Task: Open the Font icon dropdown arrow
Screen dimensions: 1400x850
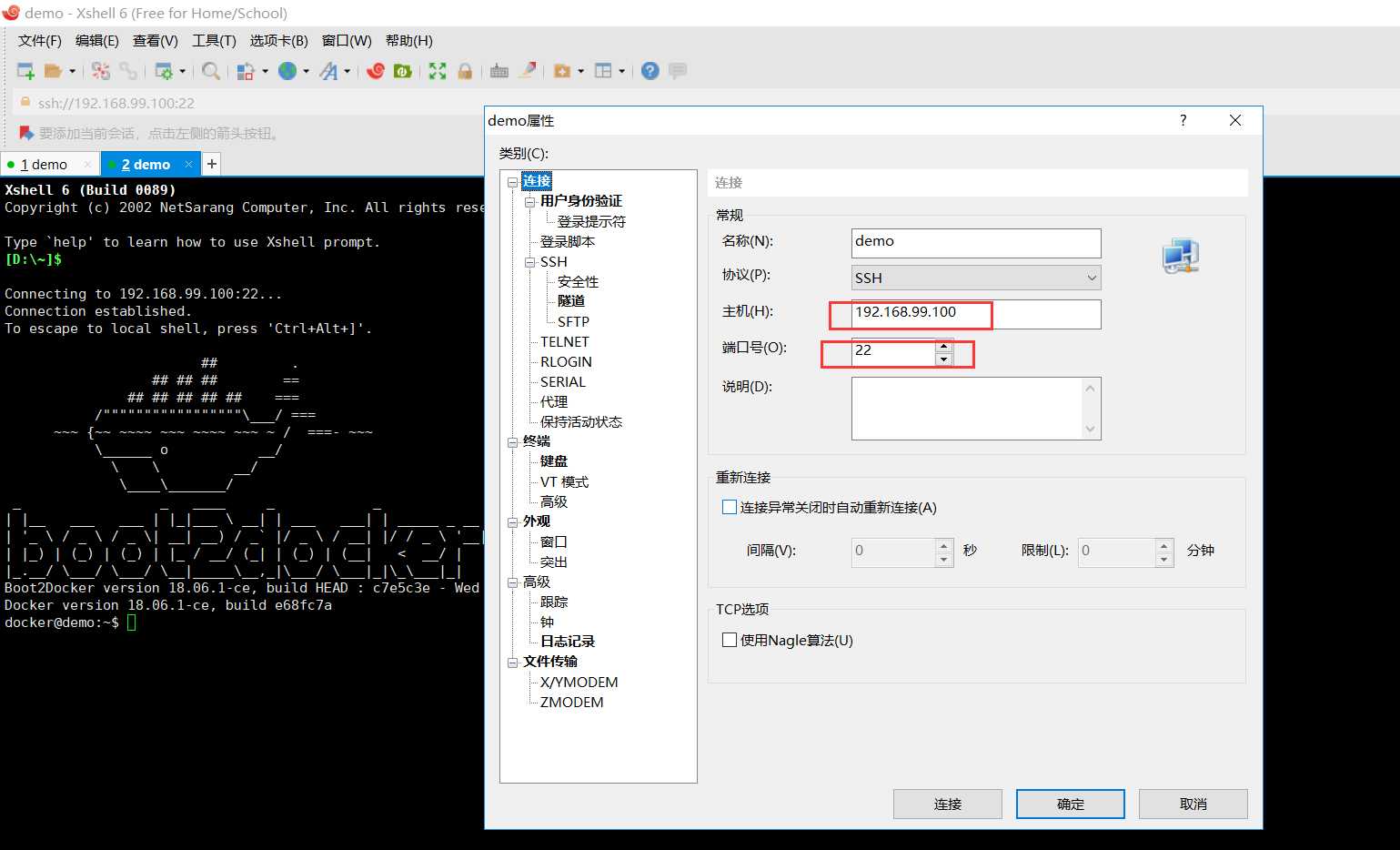Action: click(x=347, y=71)
